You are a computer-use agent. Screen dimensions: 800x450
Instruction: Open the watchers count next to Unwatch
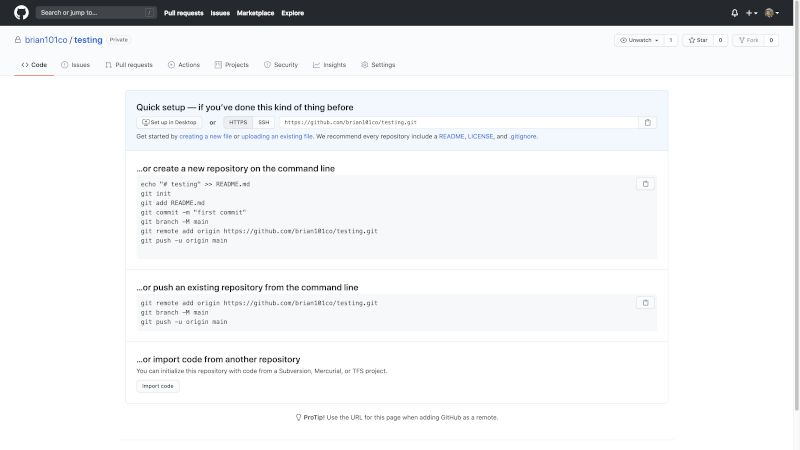[x=671, y=40]
